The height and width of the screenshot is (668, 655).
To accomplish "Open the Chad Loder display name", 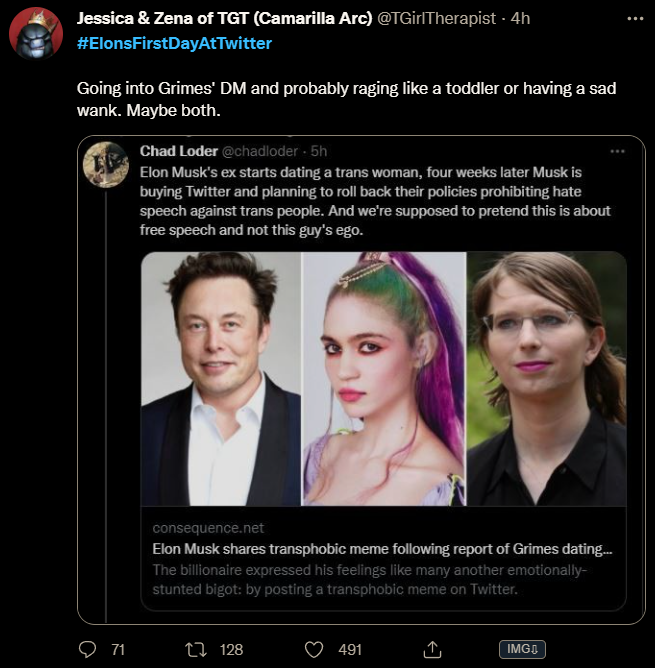I will click(x=177, y=151).
